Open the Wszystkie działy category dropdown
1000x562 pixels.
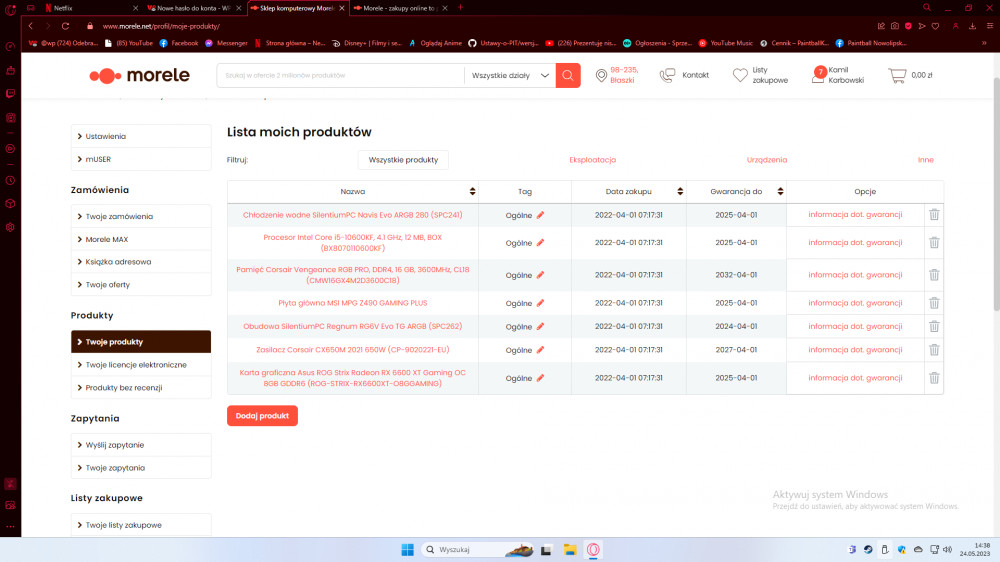click(x=510, y=75)
